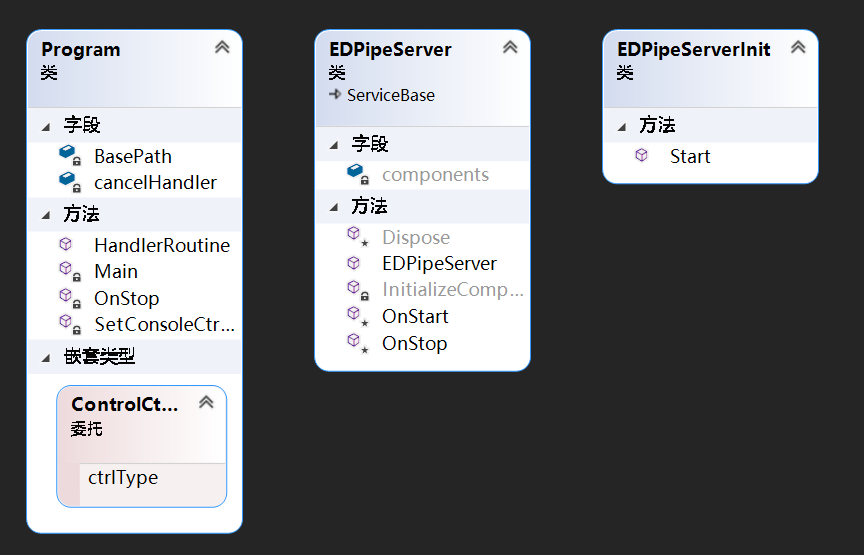
Task: Click the Main method icon
Action: coord(67,271)
